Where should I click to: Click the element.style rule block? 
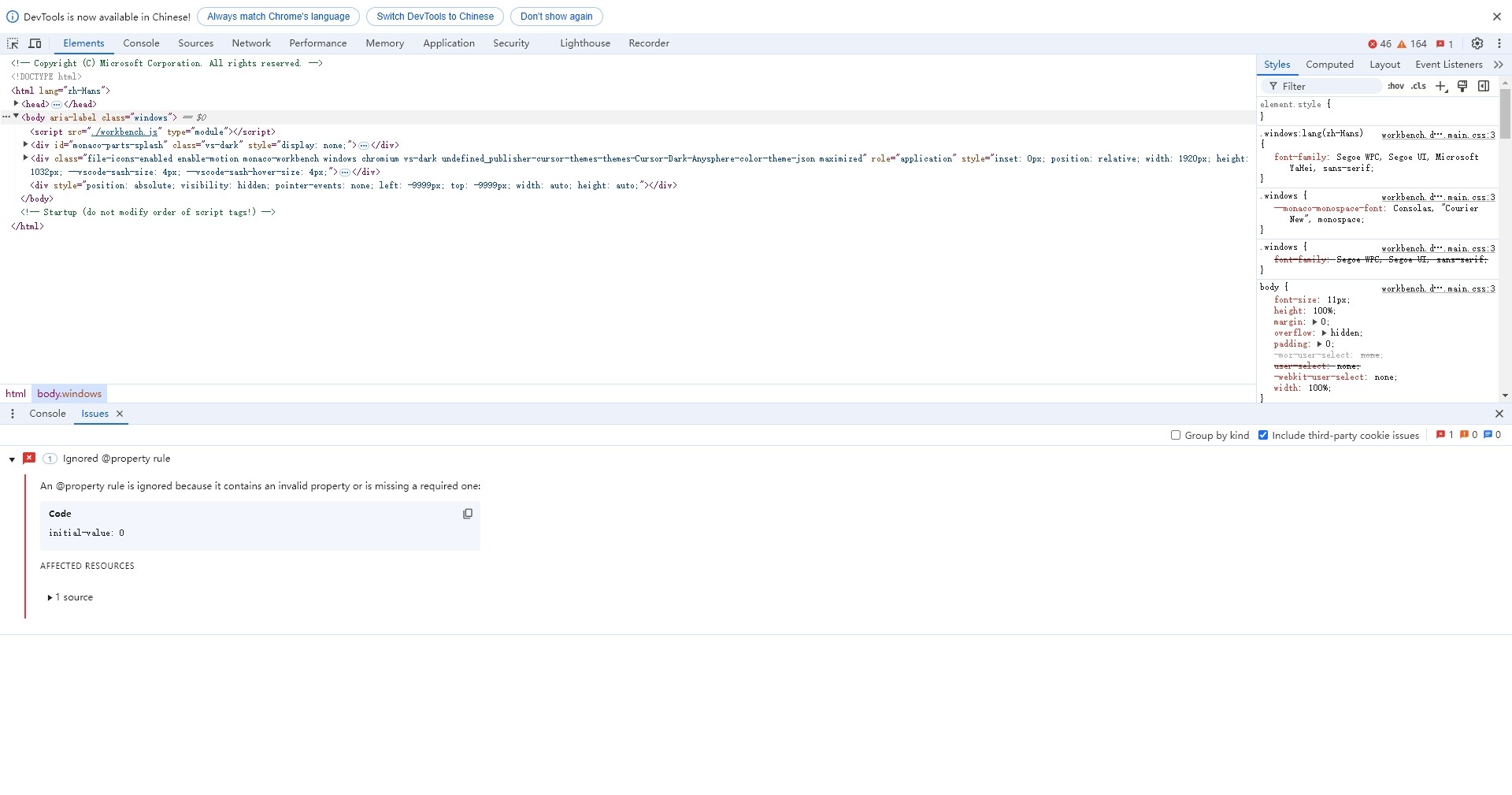tap(1377, 110)
